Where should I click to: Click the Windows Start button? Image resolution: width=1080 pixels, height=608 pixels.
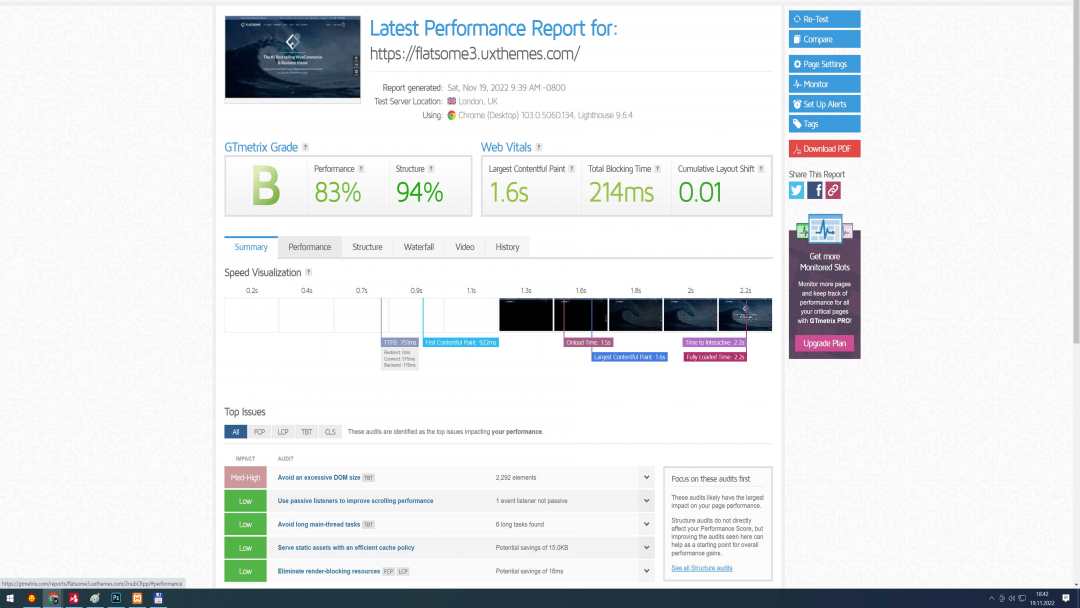click(x=10, y=598)
